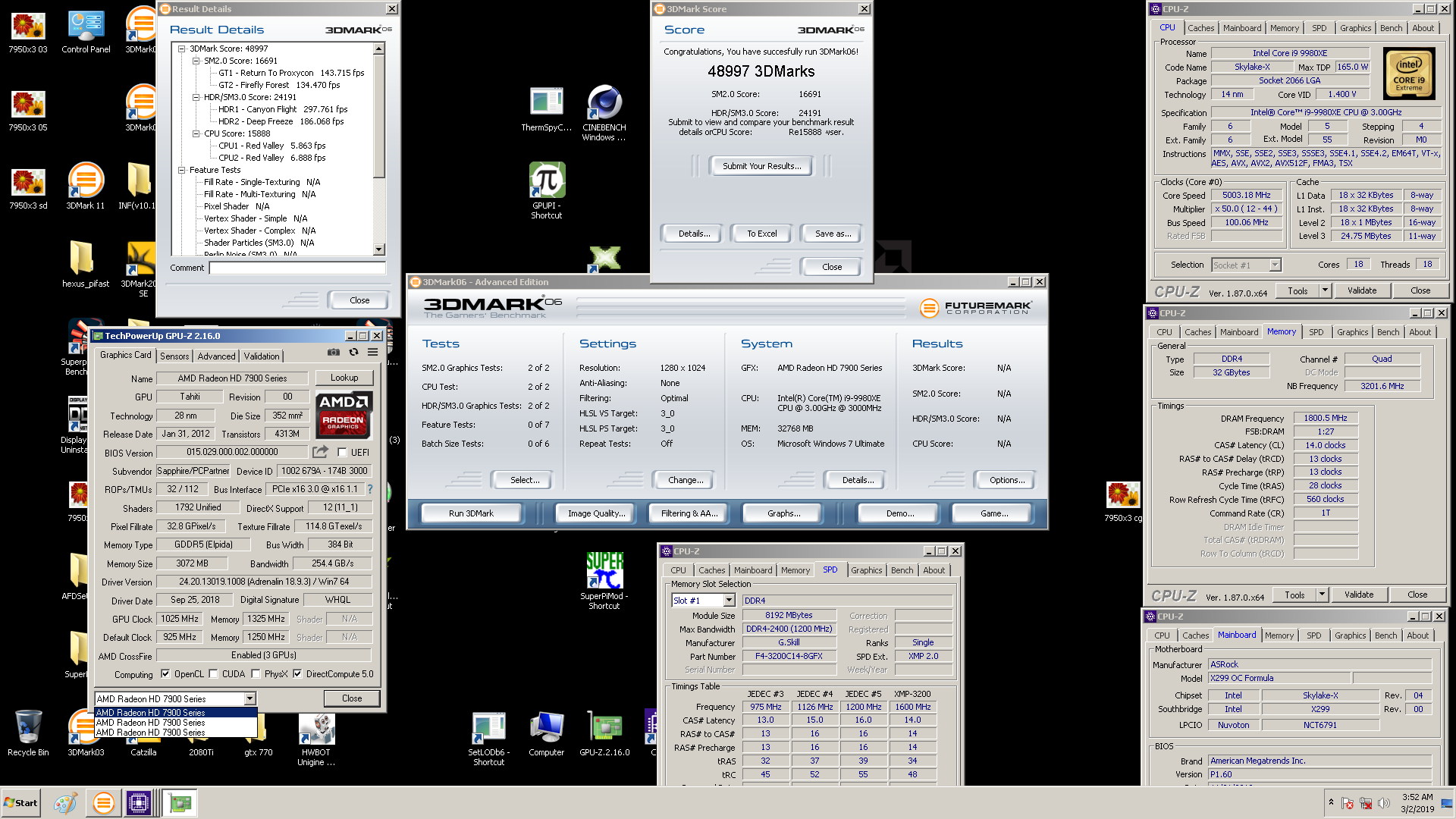Collapse the 3DMark Score tree node
1456x819 pixels.
(182, 49)
